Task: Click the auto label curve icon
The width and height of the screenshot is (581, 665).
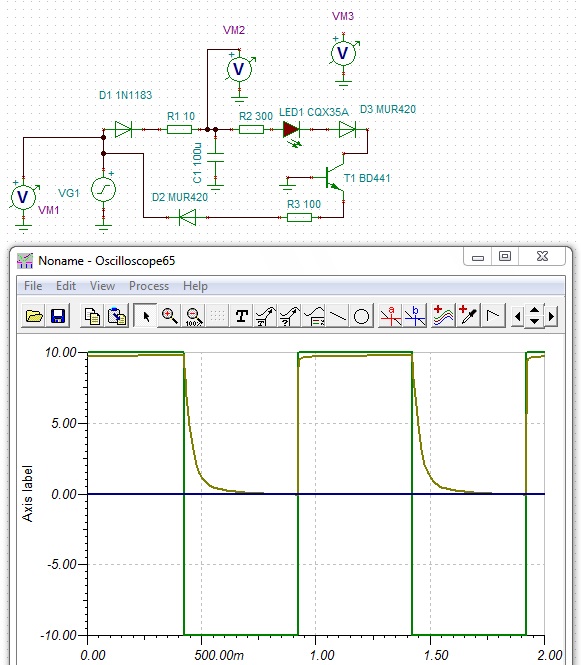Action: pyautogui.click(x=265, y=316)
